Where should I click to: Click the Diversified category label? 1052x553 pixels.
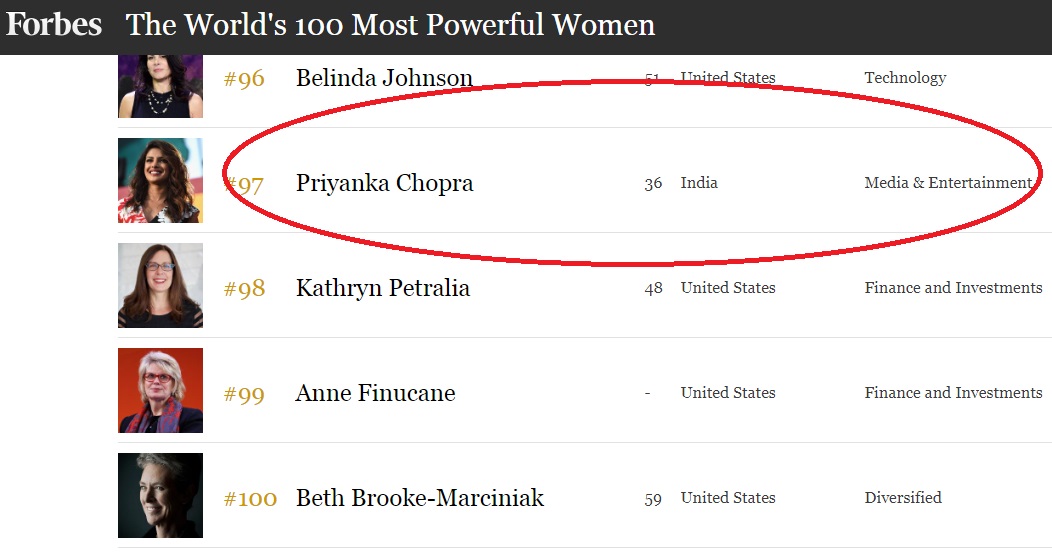903,497
